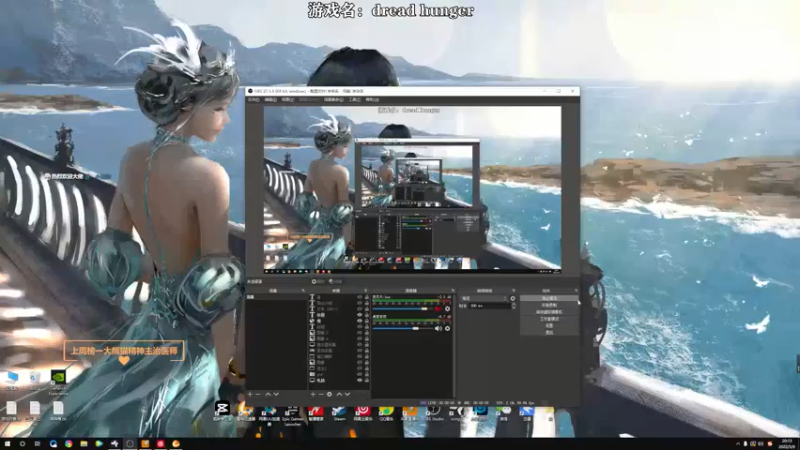This screenshot has width=800, height=450.
Task: Hide the bottom display capture source via its eye
Action: [360, 380]
